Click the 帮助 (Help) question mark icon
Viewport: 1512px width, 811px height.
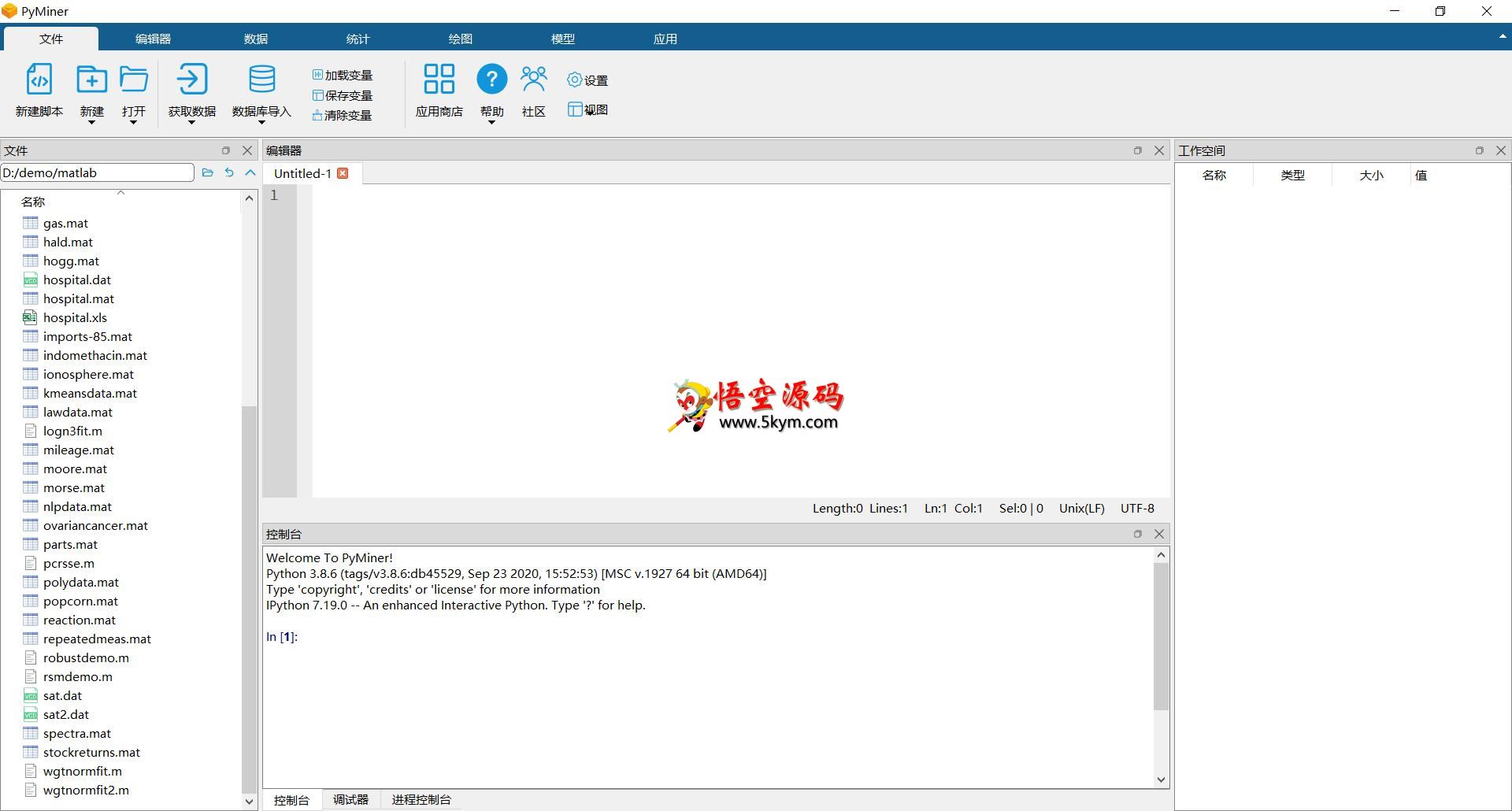pyautogui.click(x=491, y=80)
